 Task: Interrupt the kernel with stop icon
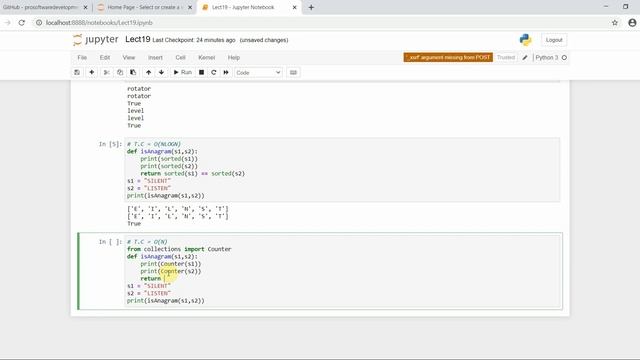(201, 72)
